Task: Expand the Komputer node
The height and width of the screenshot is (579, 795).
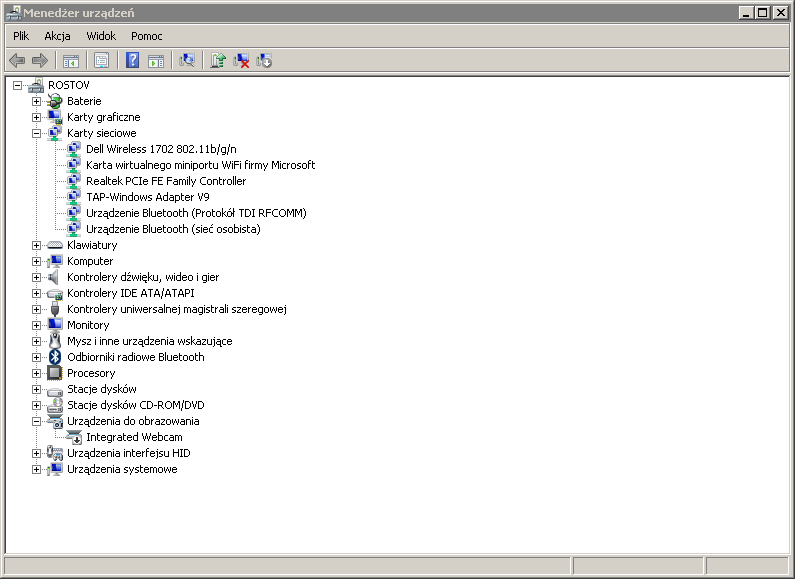Action: (x=37, y=261)
